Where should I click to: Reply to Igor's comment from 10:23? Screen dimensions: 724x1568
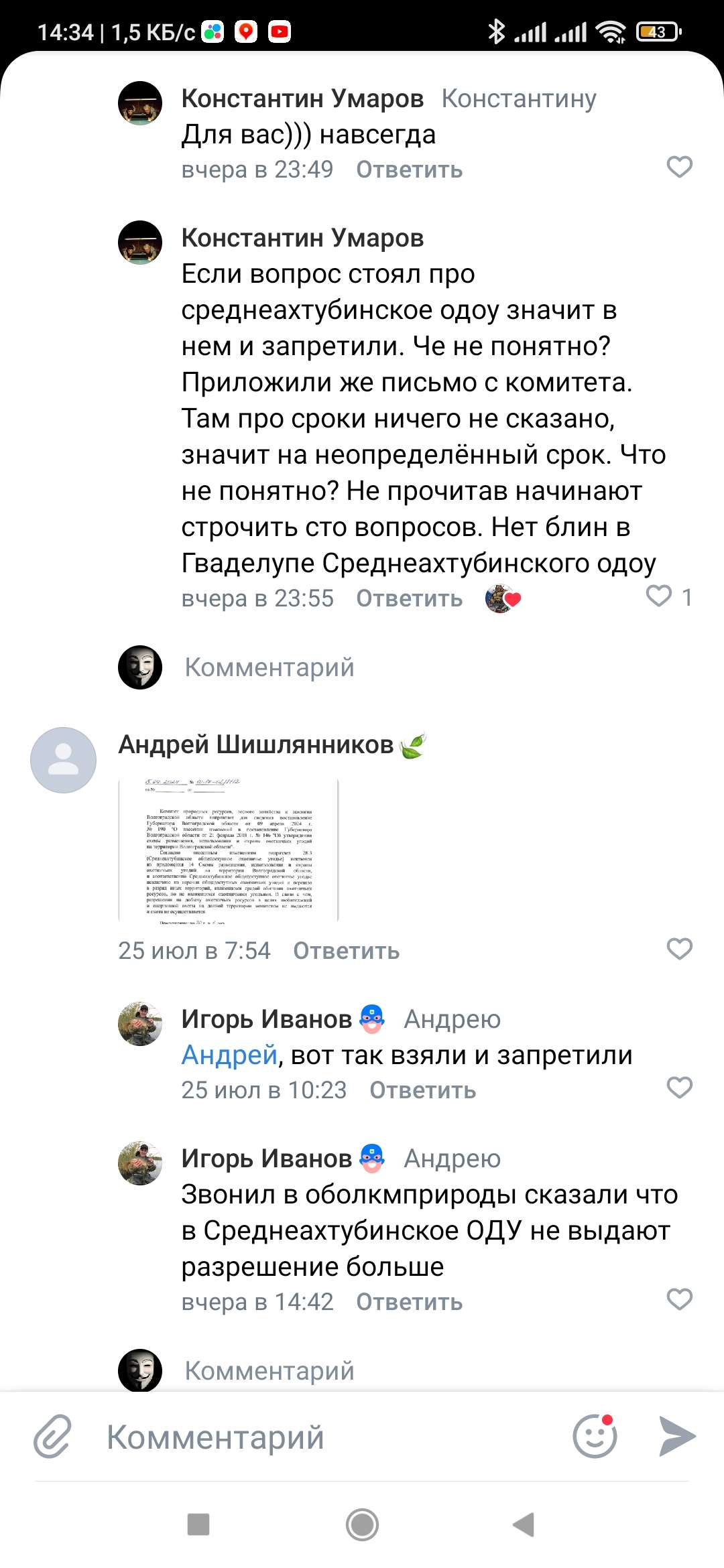tap(422, 1090)
